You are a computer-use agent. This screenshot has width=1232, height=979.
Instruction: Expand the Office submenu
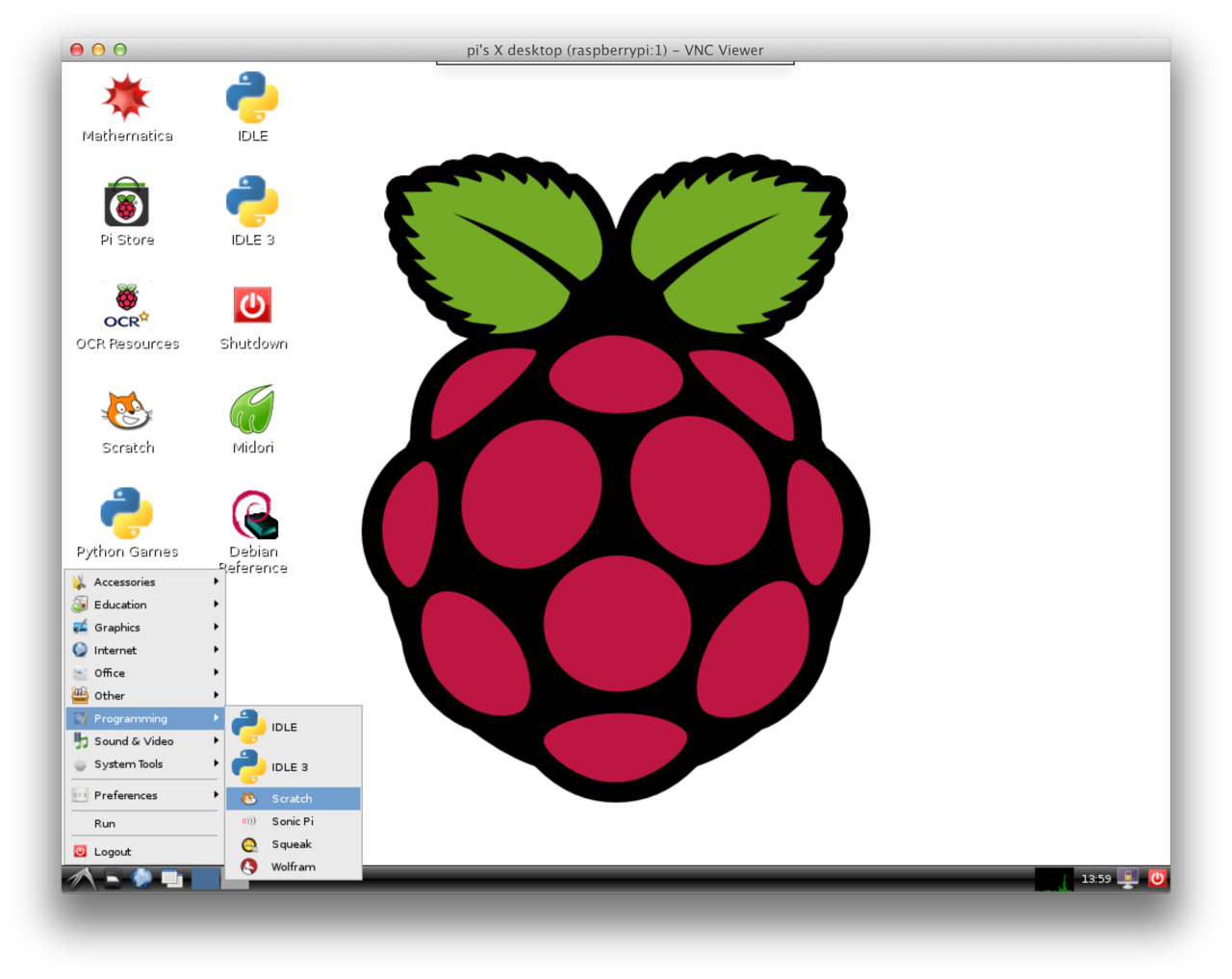pyautogui.click(x=145, y=673)
